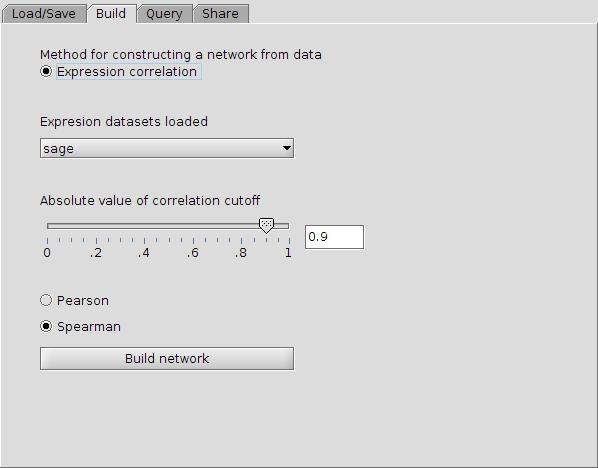Click the Spearman label text
This screenshot has height=468, width=598.
pyautogui.click(x=89, y=327)
